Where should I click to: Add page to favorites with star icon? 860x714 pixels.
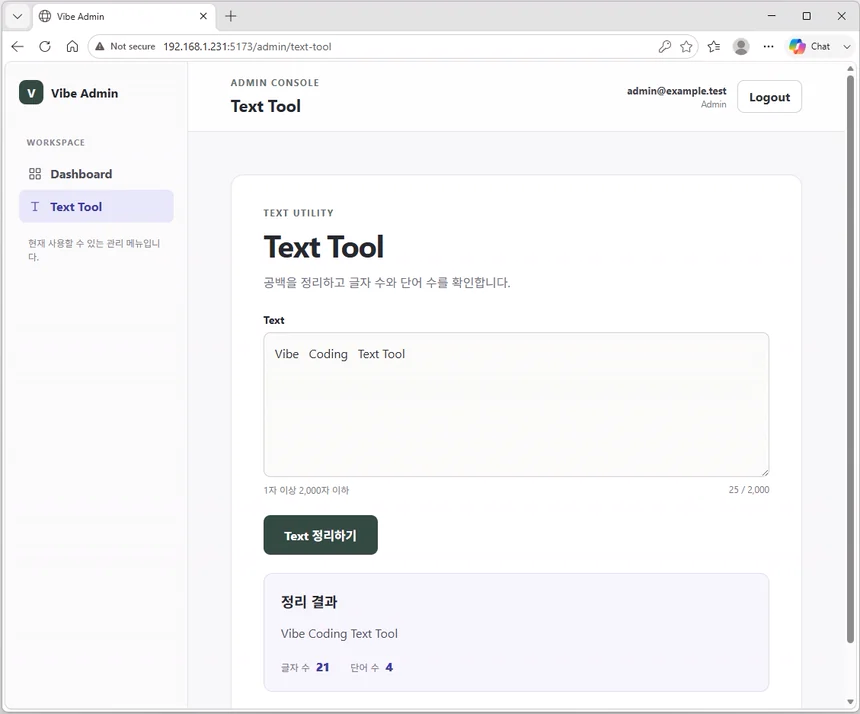tap(686, 47)
